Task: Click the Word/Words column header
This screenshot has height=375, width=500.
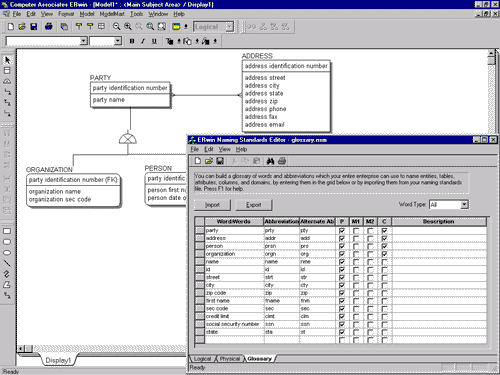Action: tap(234, 222)
